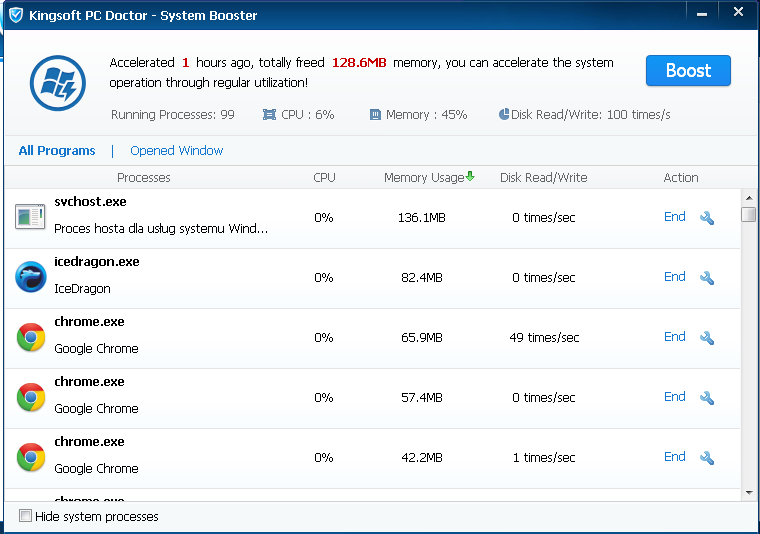The height and width of the screenshot is (534, 760).
Task: Switch to the All Programs tab
Action: 57,151
